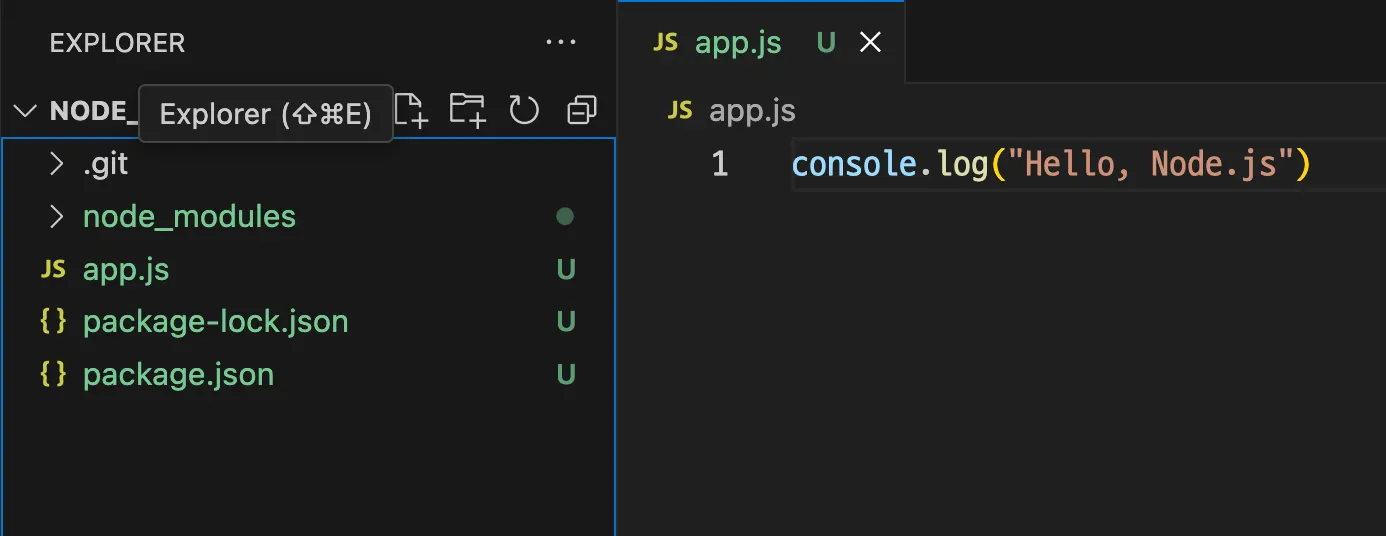Click the New Folder icon
Image resolution: width=1386 pixels, height=536 pixels.
click(x=466, y=111)
